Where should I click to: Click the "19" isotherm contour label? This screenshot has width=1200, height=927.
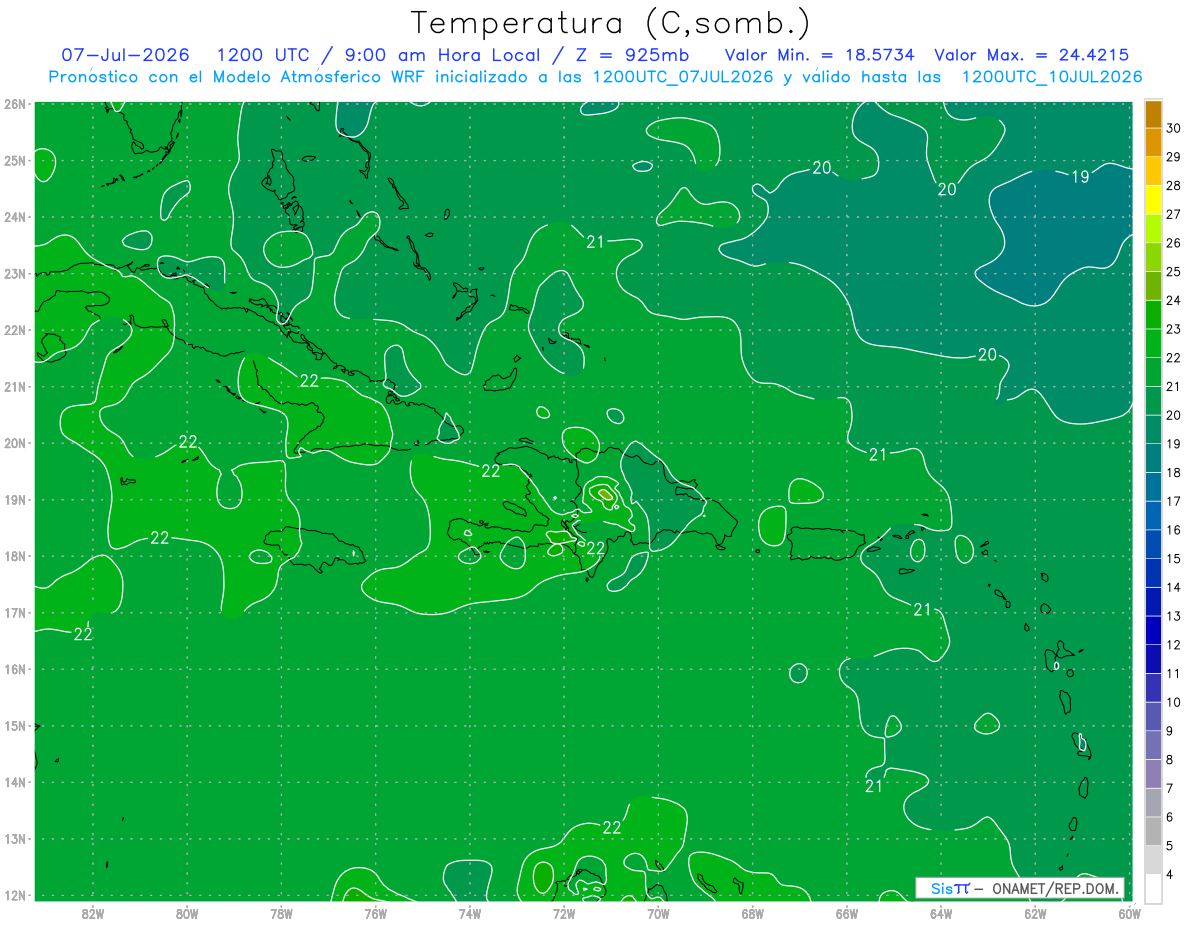point(1080,177)
